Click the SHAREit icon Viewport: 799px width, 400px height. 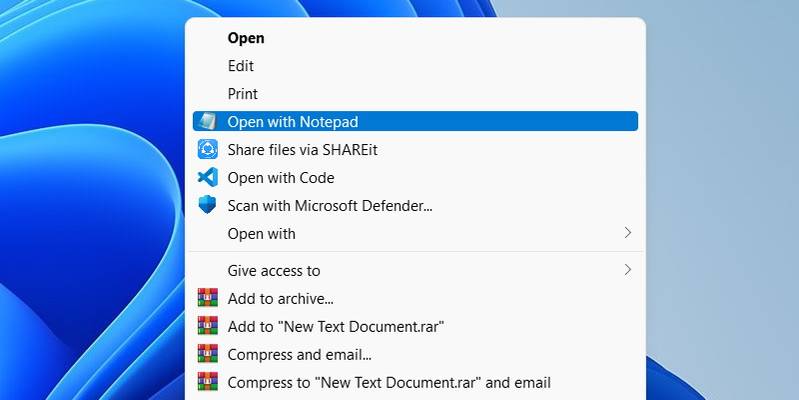click(207, 149)
